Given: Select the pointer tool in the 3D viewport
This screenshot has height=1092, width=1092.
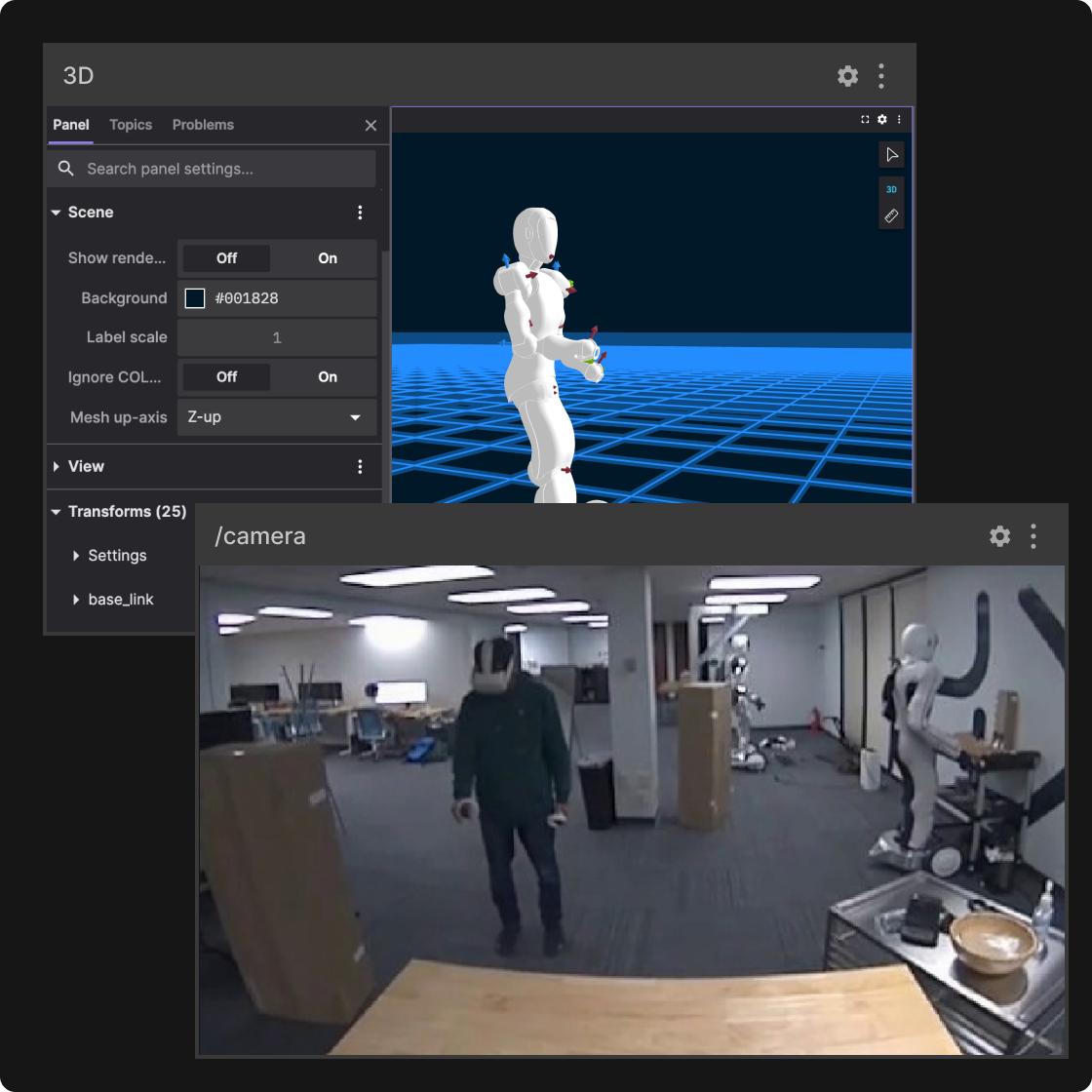Looking at the screenshot, I should click(890, 154).
